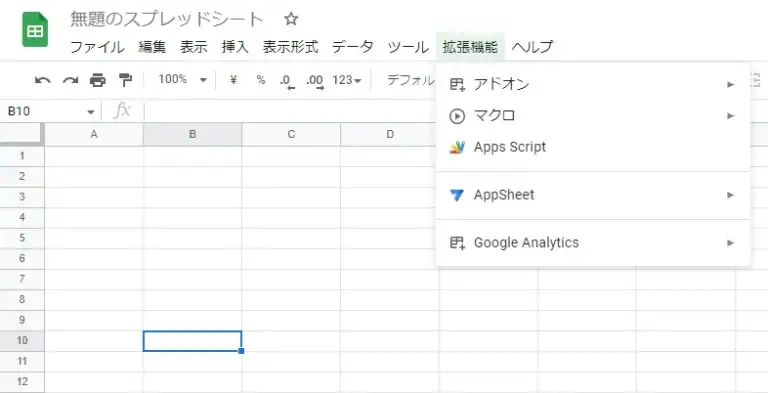Image resolution: width=768 pixels, height=393 pixels.
Task: Select row 10 header
Action: [22, 341]
